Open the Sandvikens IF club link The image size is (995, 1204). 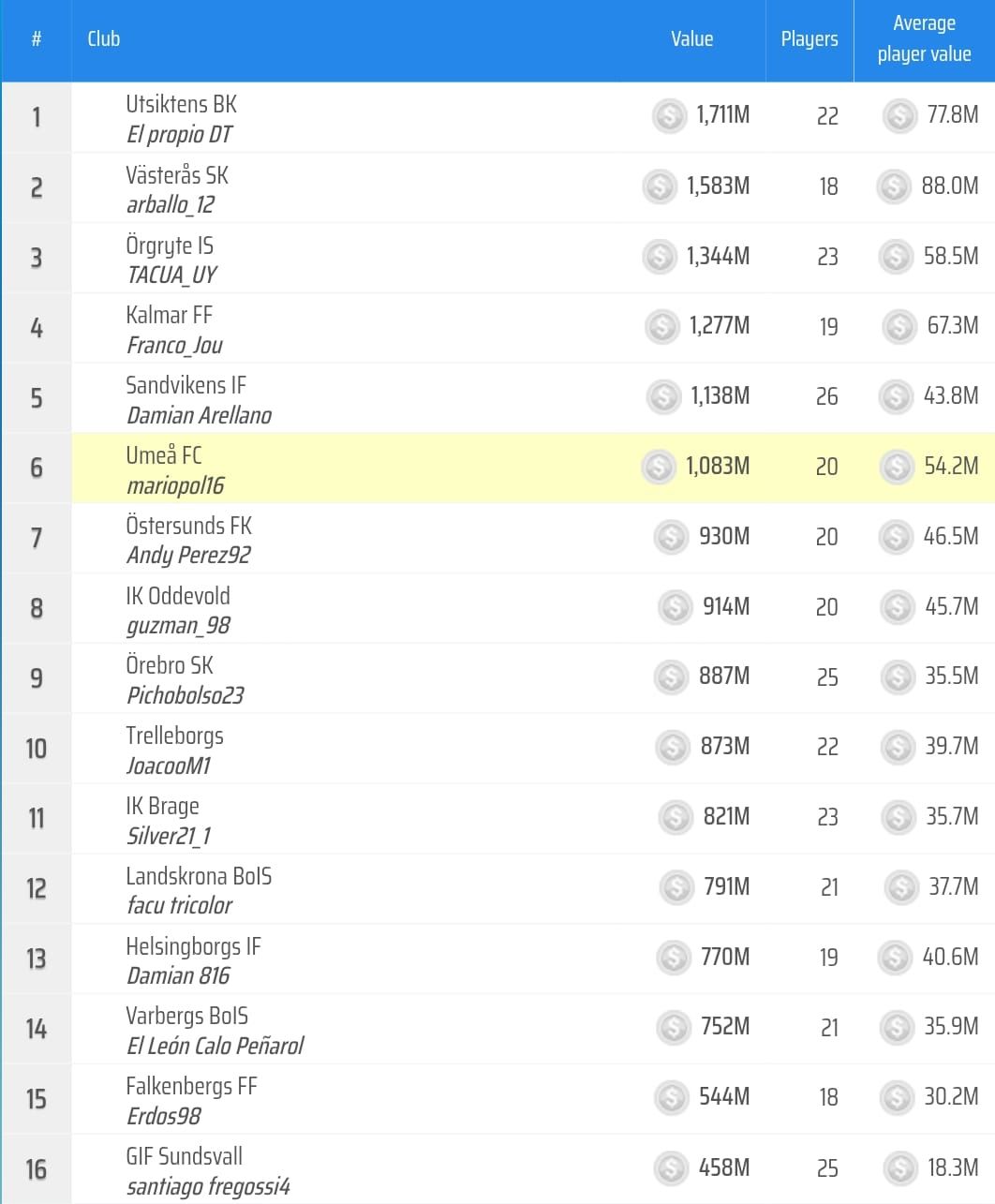pyautogui.click(x=186, y=385)
